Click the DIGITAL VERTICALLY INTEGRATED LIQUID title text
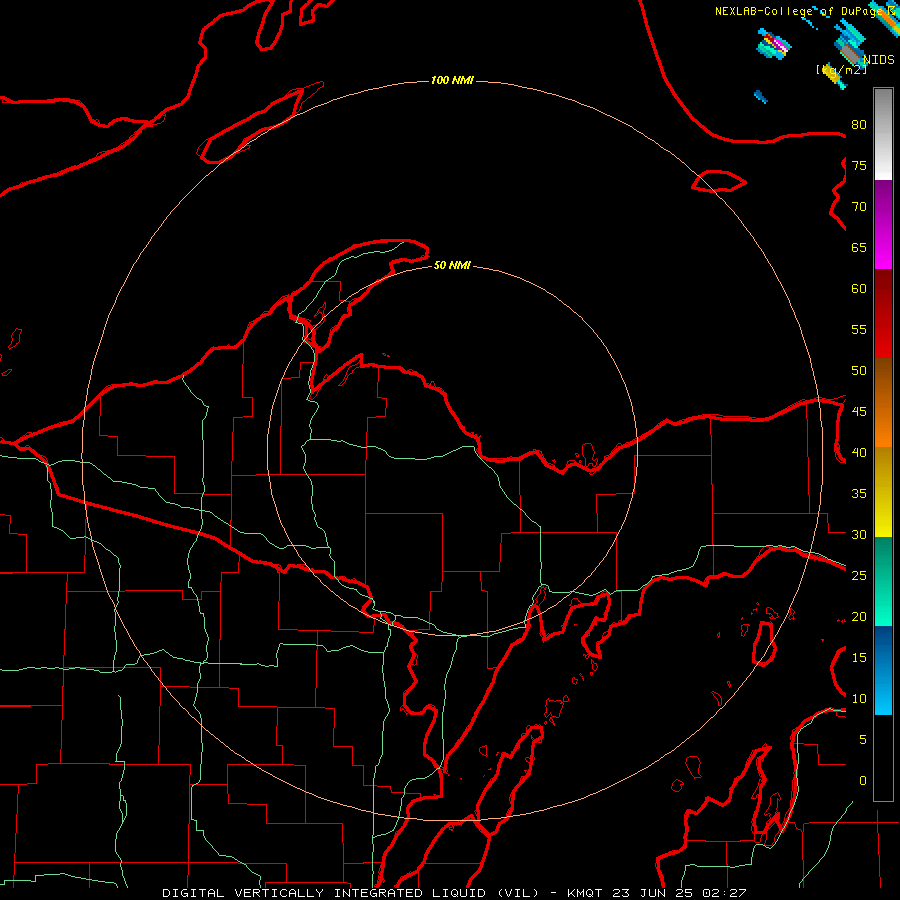Viewport: 900px width, 900px height. 351,893
